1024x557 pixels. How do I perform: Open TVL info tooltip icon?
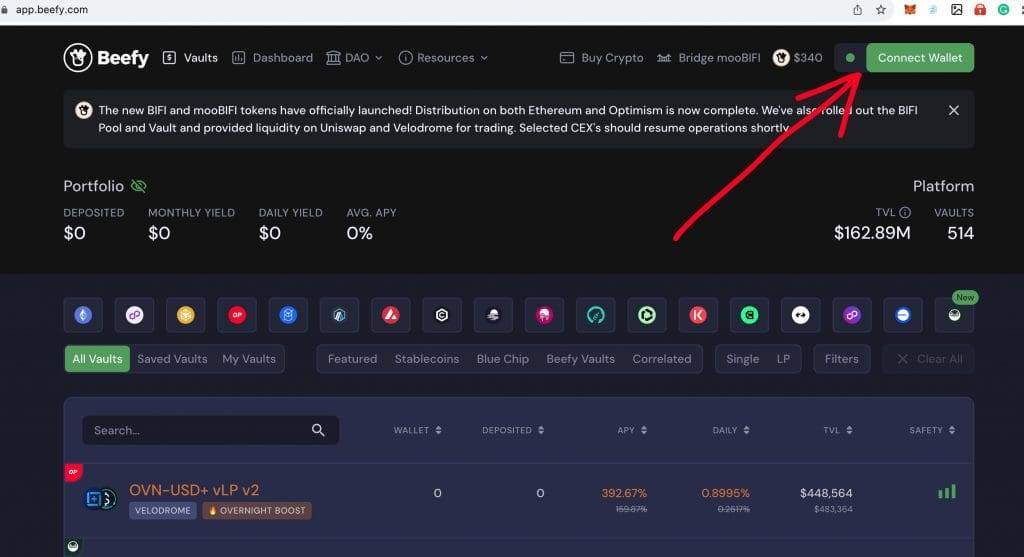tap(904, 212)
